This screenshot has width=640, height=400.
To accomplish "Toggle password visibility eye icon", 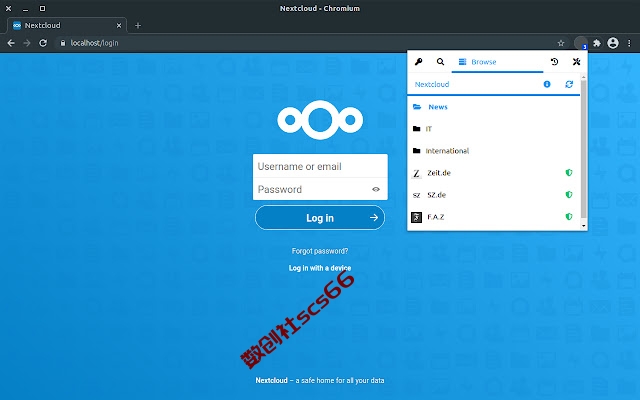I will (376, 189).
